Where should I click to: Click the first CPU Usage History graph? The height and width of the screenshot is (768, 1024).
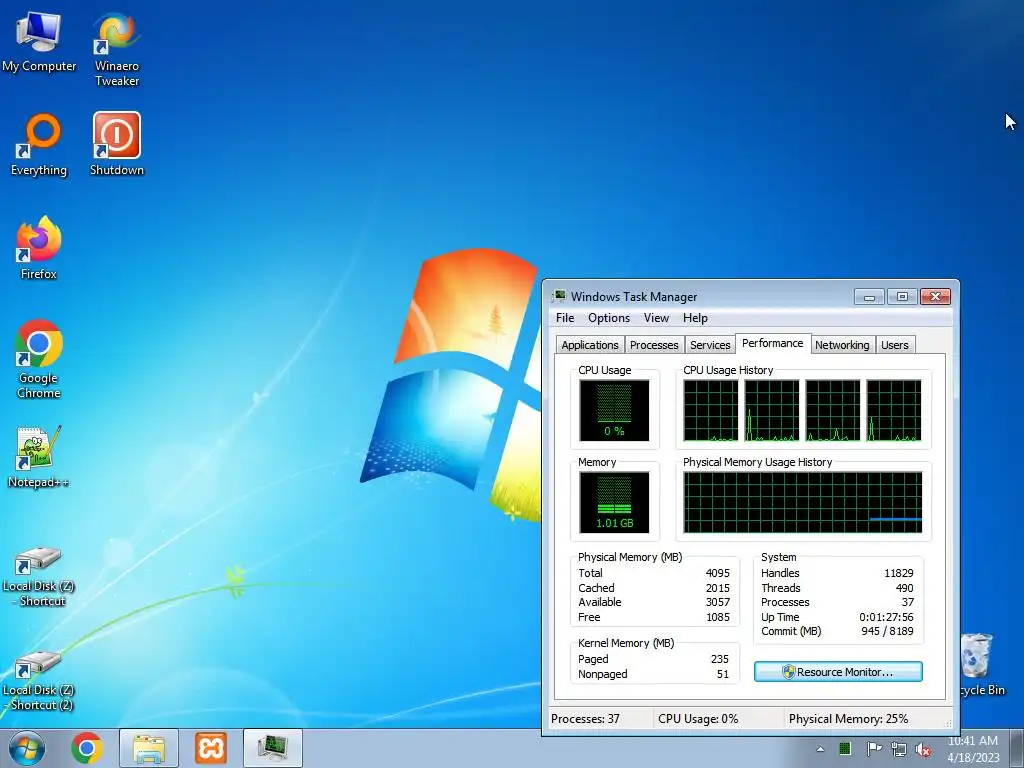[x=711, y=411]
